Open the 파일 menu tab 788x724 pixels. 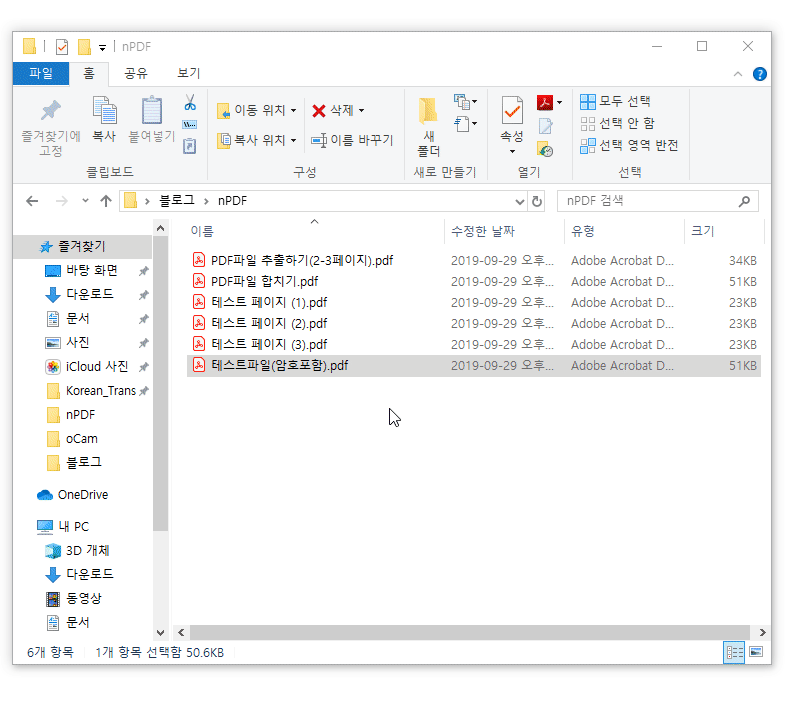coord(41,74)
